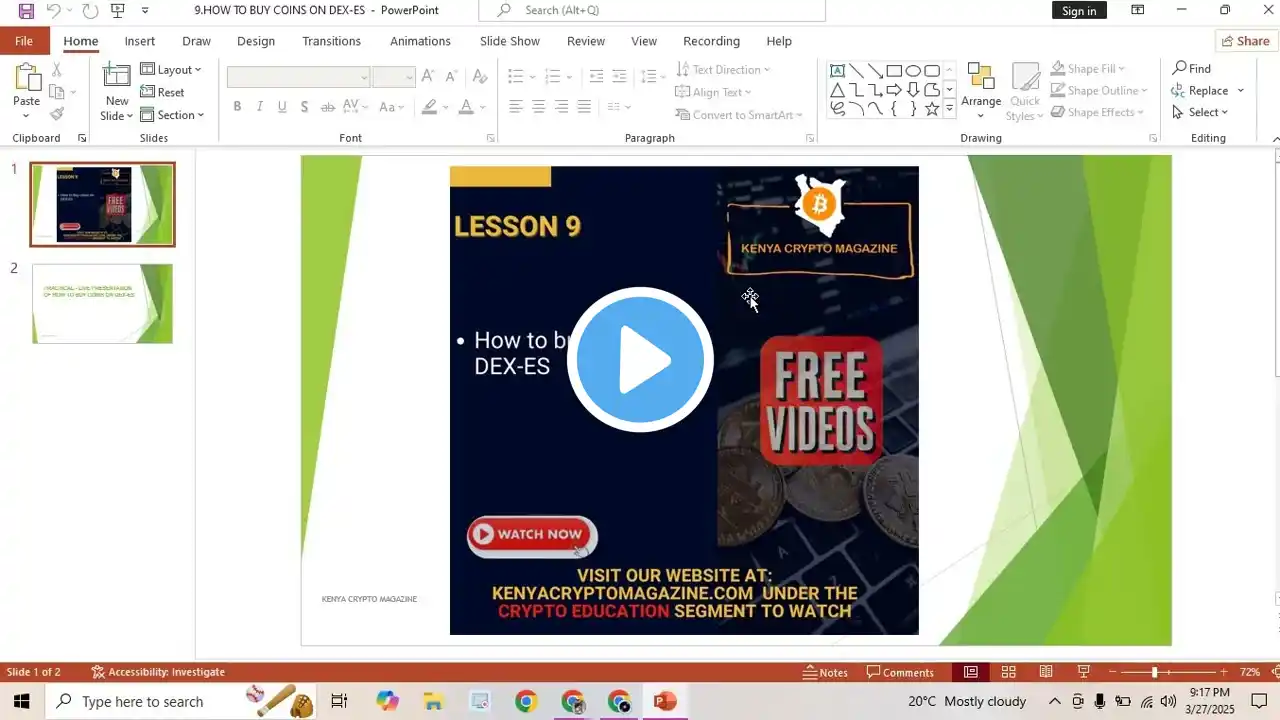The height and width of the screenshot is (720, 1280).
Task: Click the Reset slide icon
Action: click(x=162, y=92)
